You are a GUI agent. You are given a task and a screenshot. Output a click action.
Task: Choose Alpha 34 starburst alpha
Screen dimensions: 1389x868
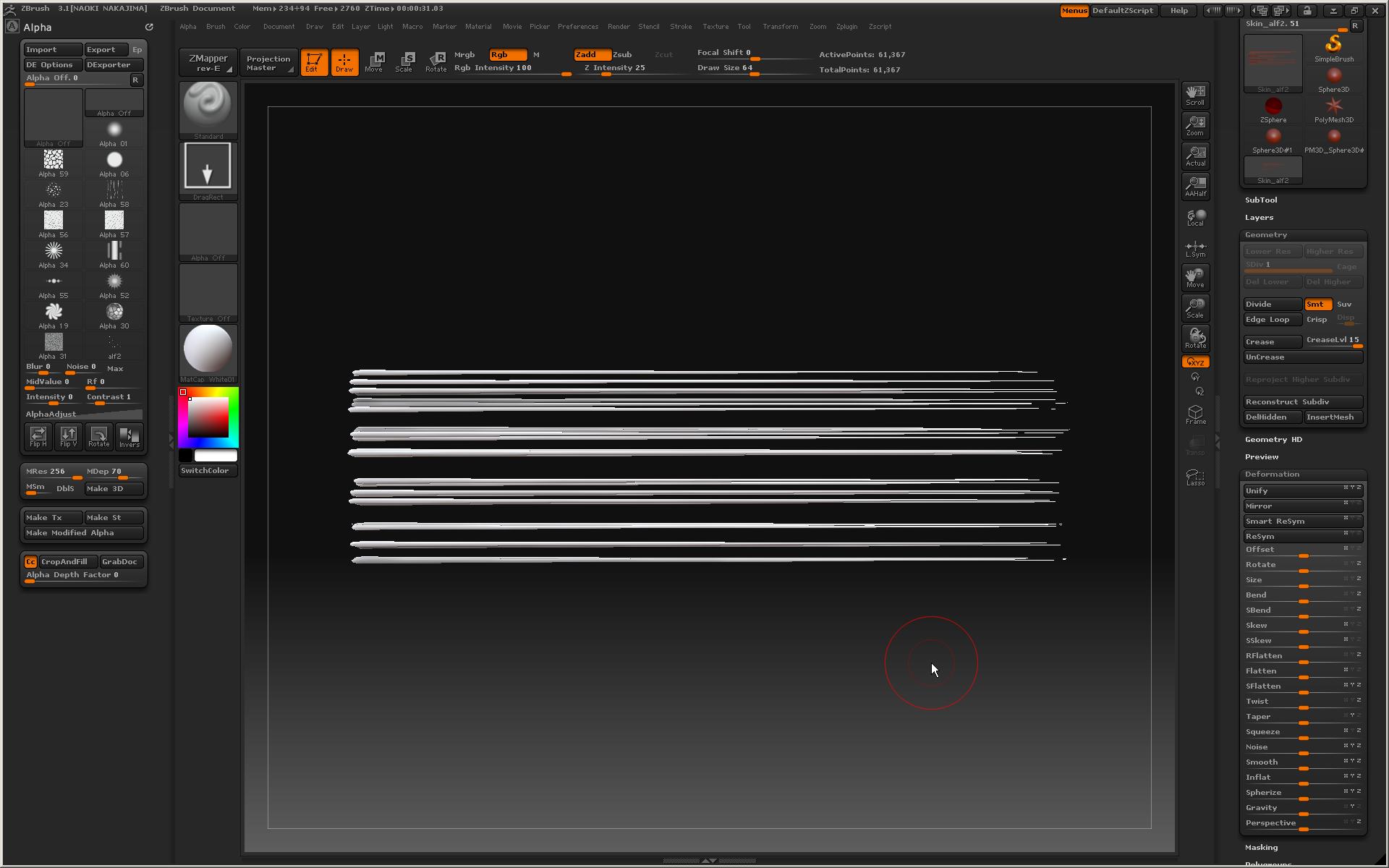tap(54, 254)
